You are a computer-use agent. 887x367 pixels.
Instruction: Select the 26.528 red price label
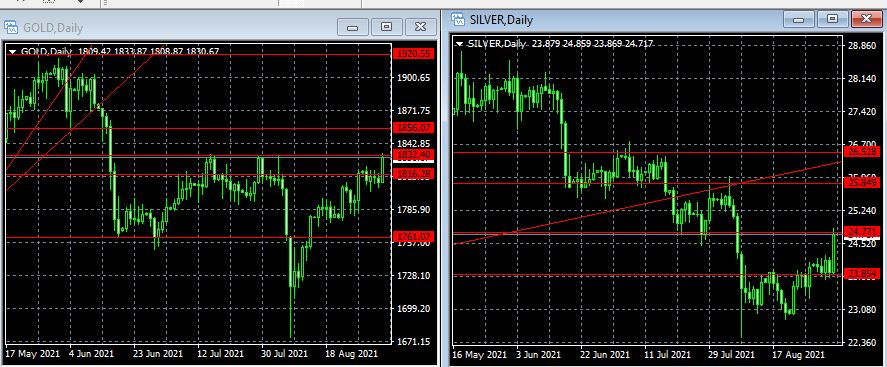[x=862, y=152]
